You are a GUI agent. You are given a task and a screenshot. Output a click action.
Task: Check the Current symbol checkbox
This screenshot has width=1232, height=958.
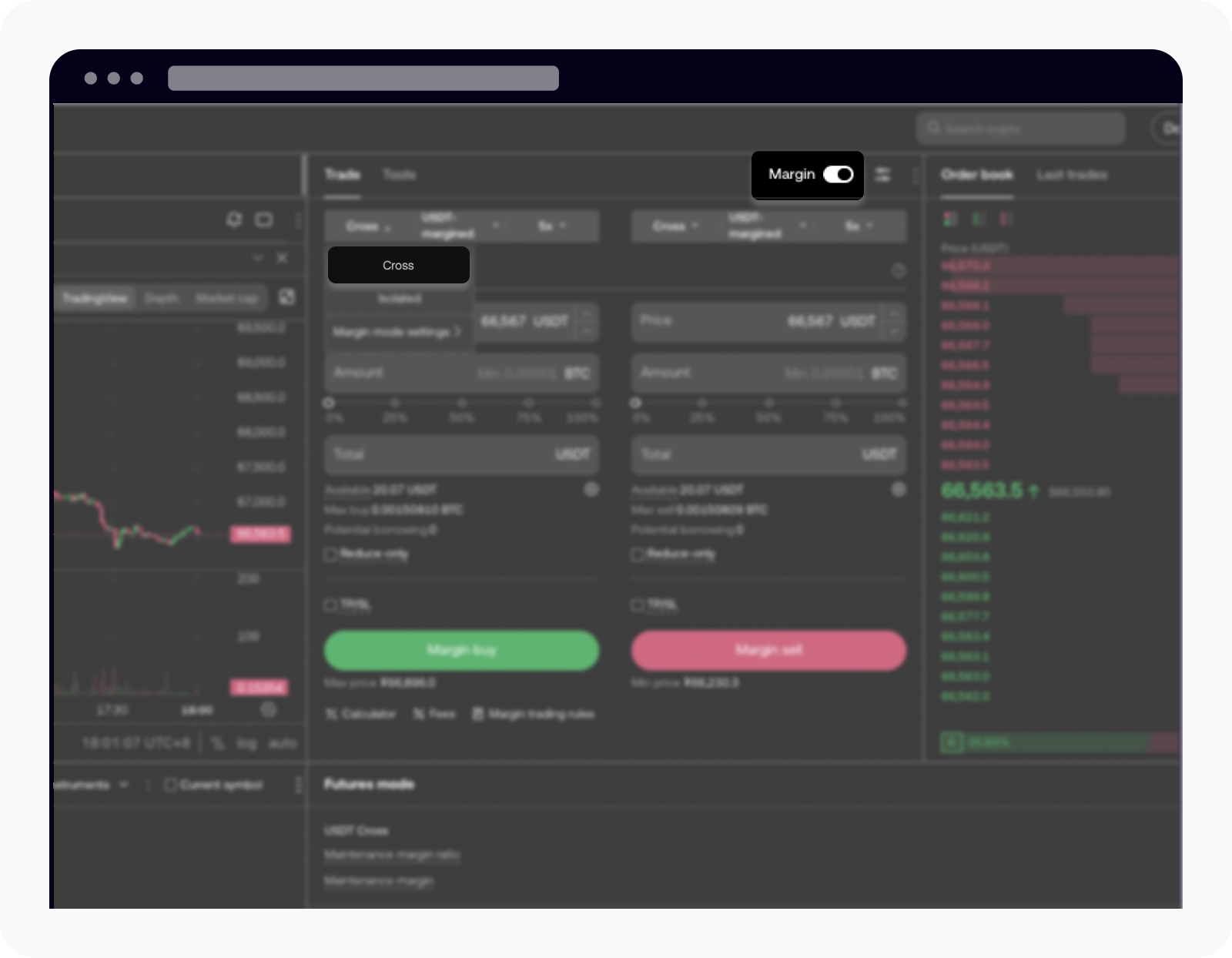click(171, 785)
